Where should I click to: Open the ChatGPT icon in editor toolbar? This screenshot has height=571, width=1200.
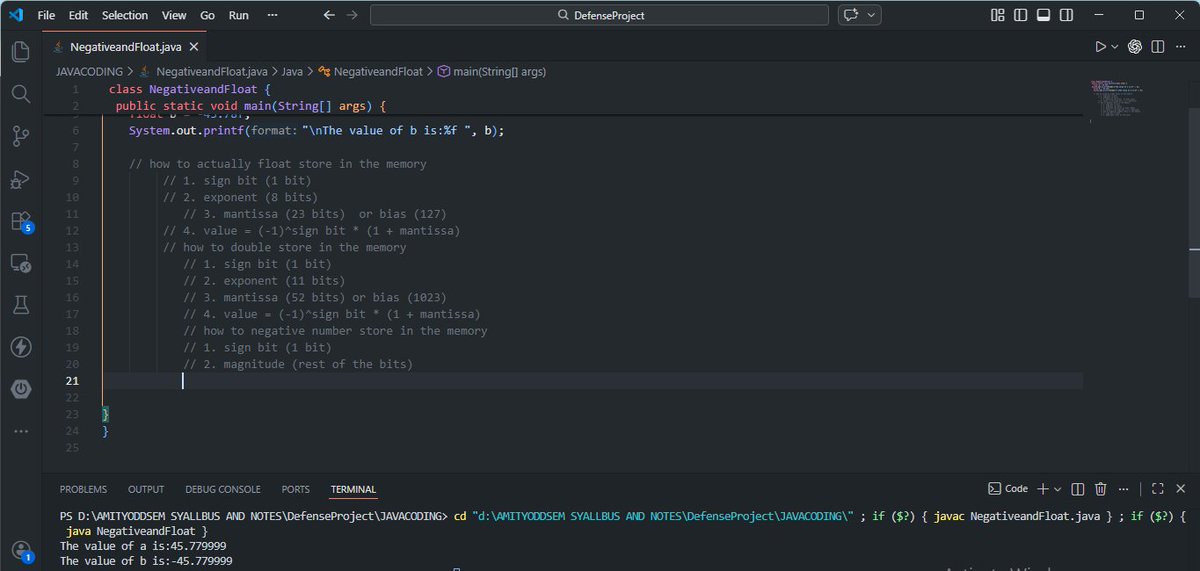1135,46
